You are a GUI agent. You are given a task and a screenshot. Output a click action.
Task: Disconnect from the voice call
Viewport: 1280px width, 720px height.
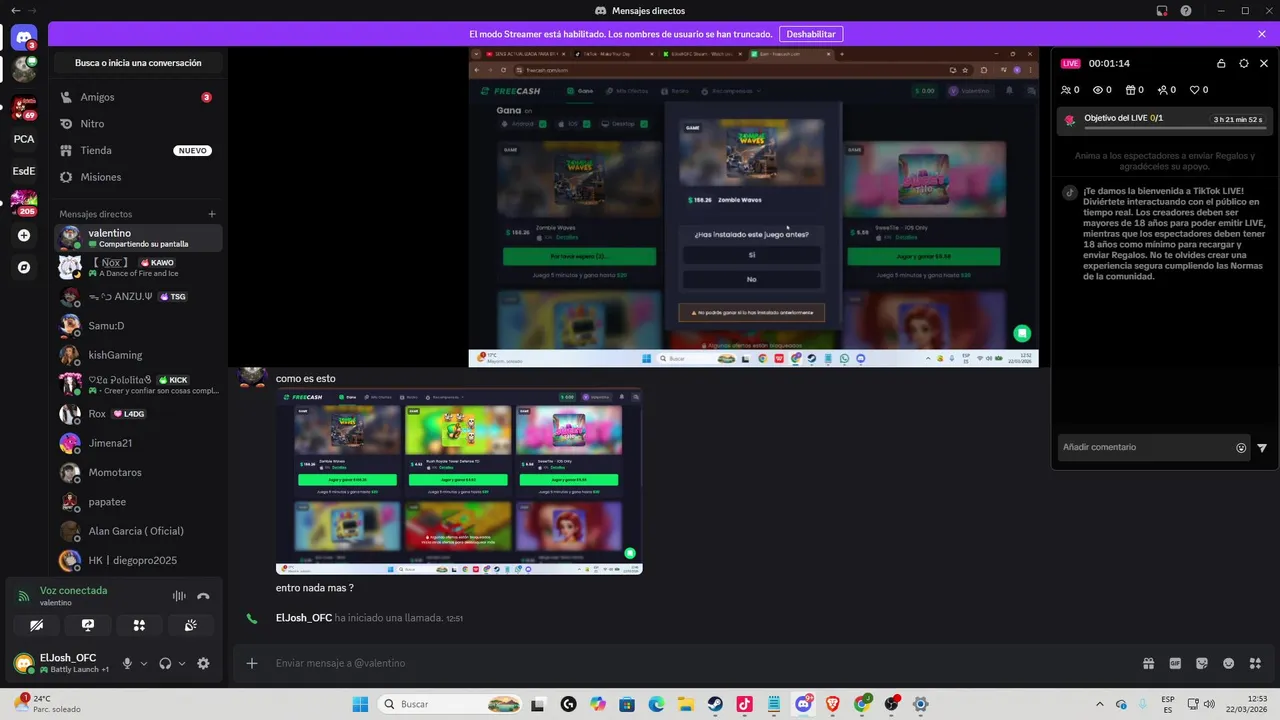pyautogui.click(x=203, y=596)
